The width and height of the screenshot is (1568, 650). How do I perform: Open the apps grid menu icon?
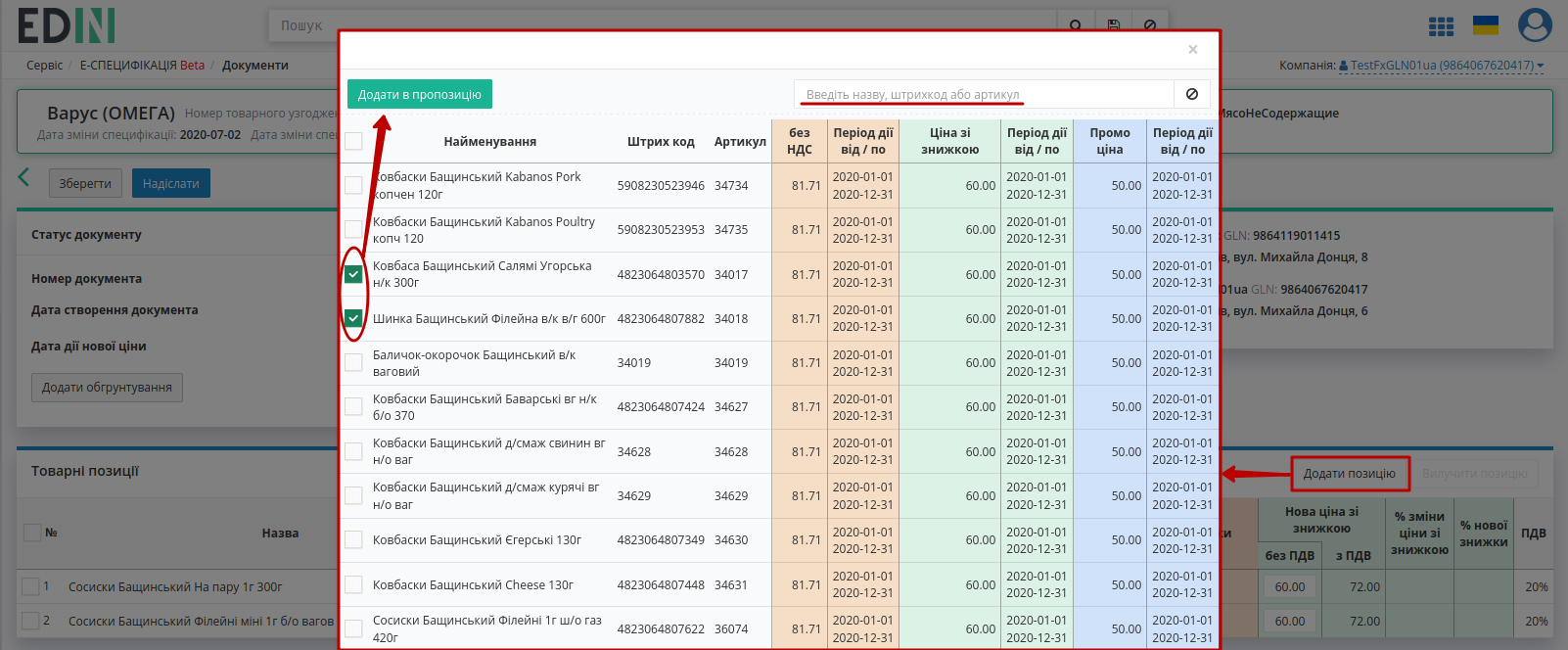pos(1441,27)
